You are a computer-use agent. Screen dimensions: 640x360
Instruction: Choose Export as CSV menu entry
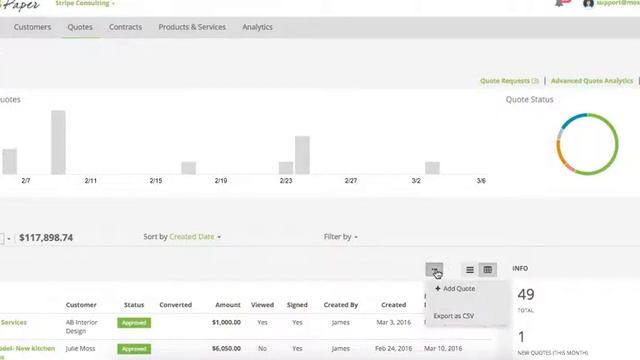pyautogui.click(x=454, y=316)
